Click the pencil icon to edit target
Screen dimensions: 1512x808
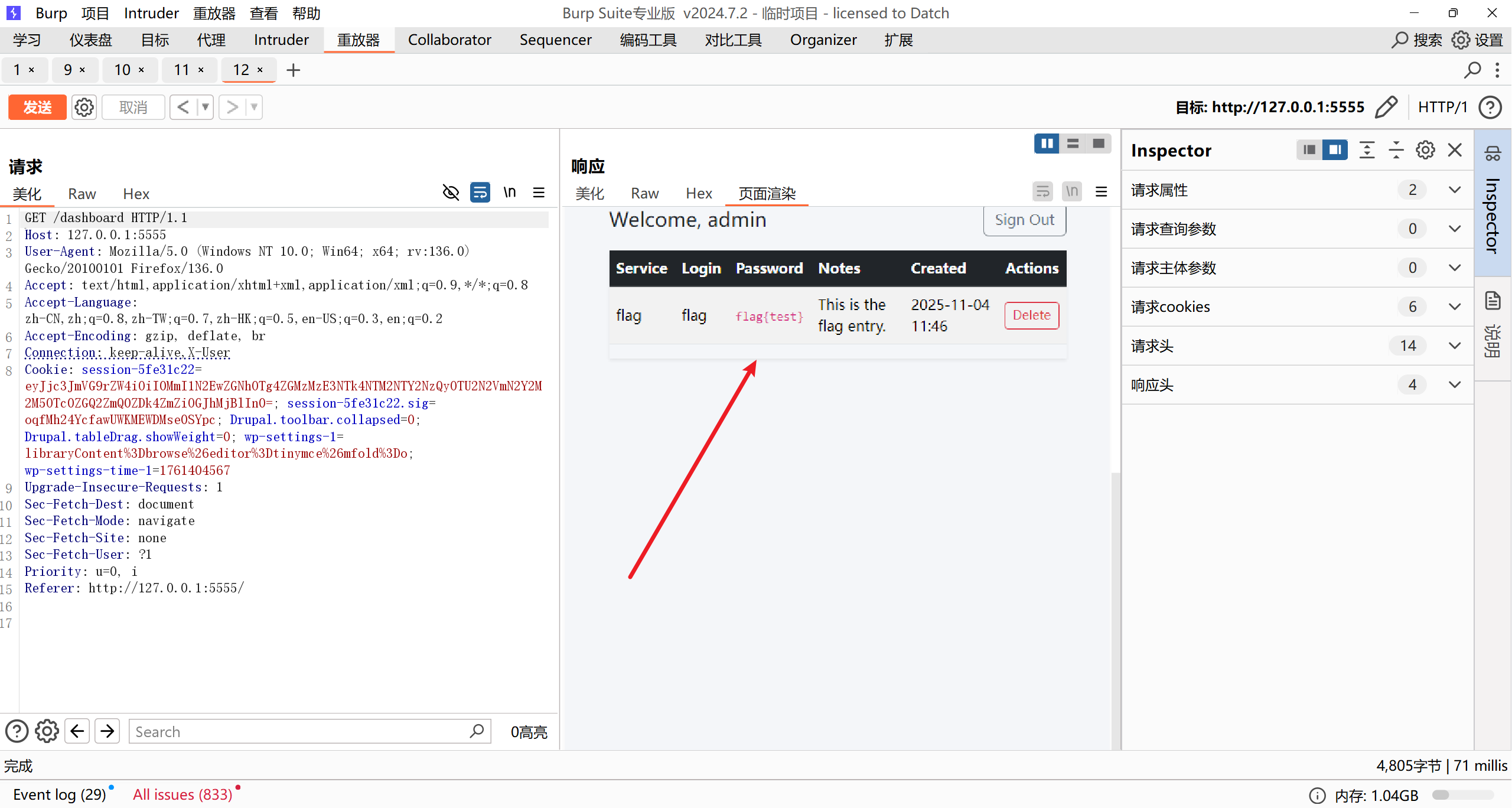(1386, 107)
